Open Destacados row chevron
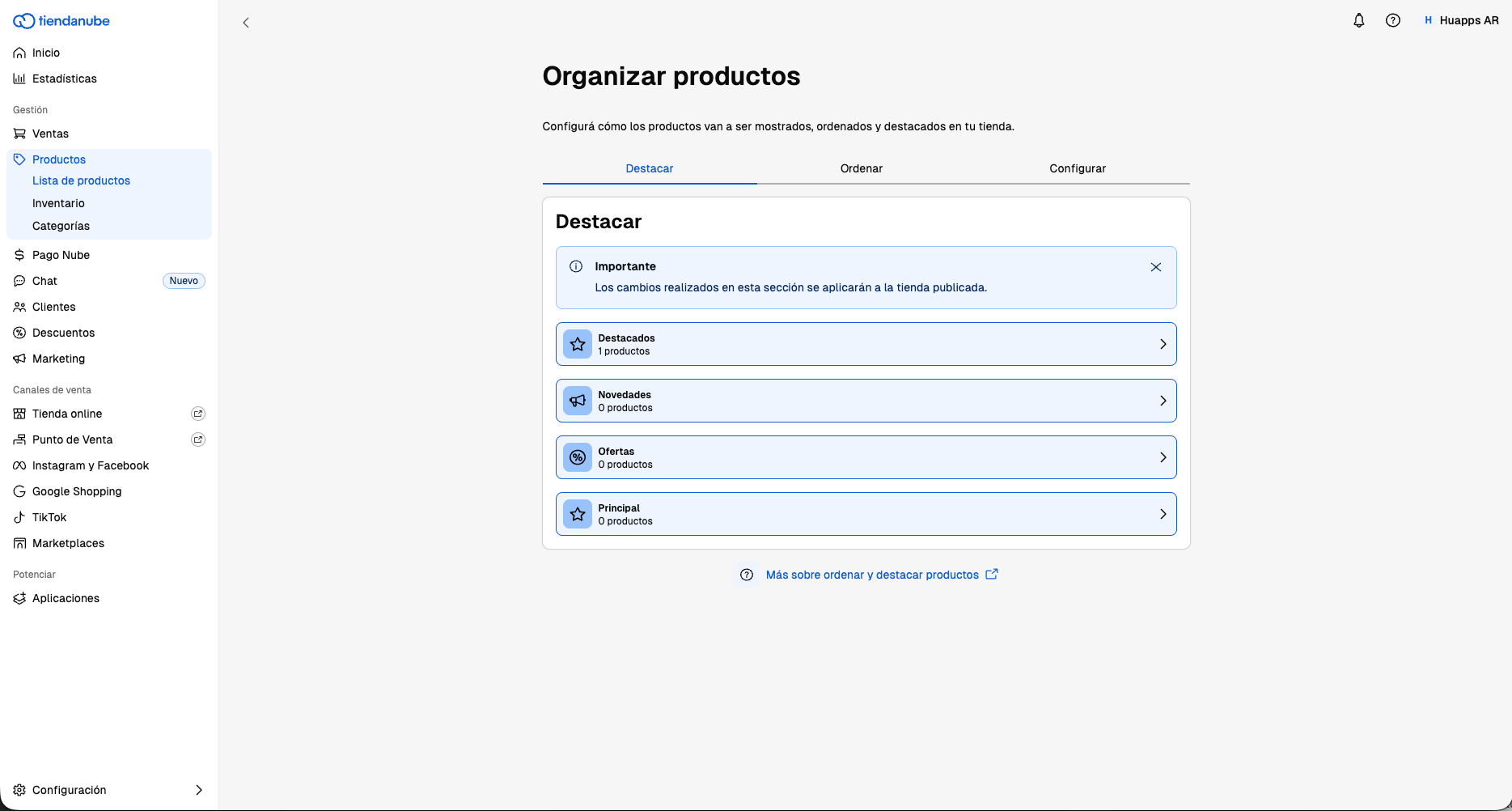1512x811 pixels. 1163,344
